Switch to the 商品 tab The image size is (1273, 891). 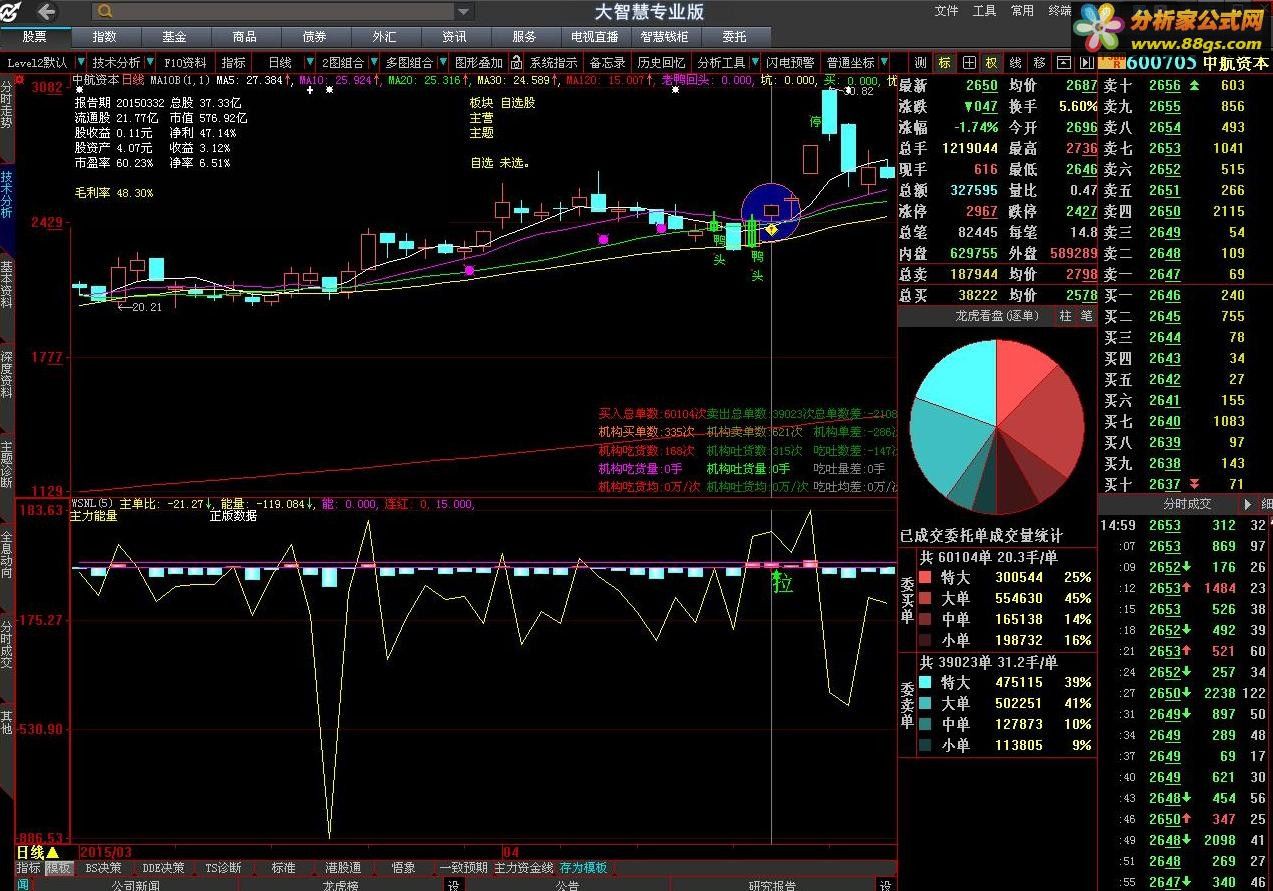(x=245, y=37)
